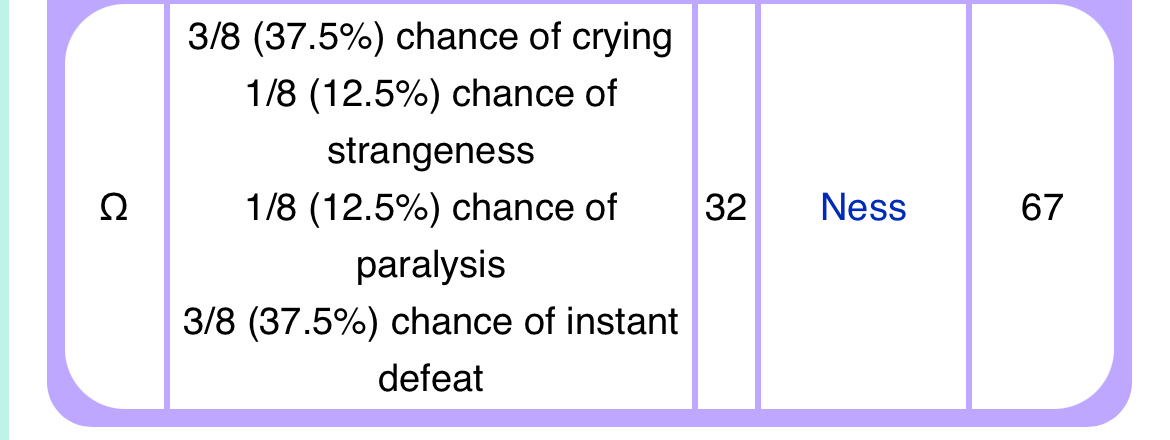Image resolution: width=1170 pixels, height=440 pixels.
Task: Click the word "defeat"
Action: (431, 379)
